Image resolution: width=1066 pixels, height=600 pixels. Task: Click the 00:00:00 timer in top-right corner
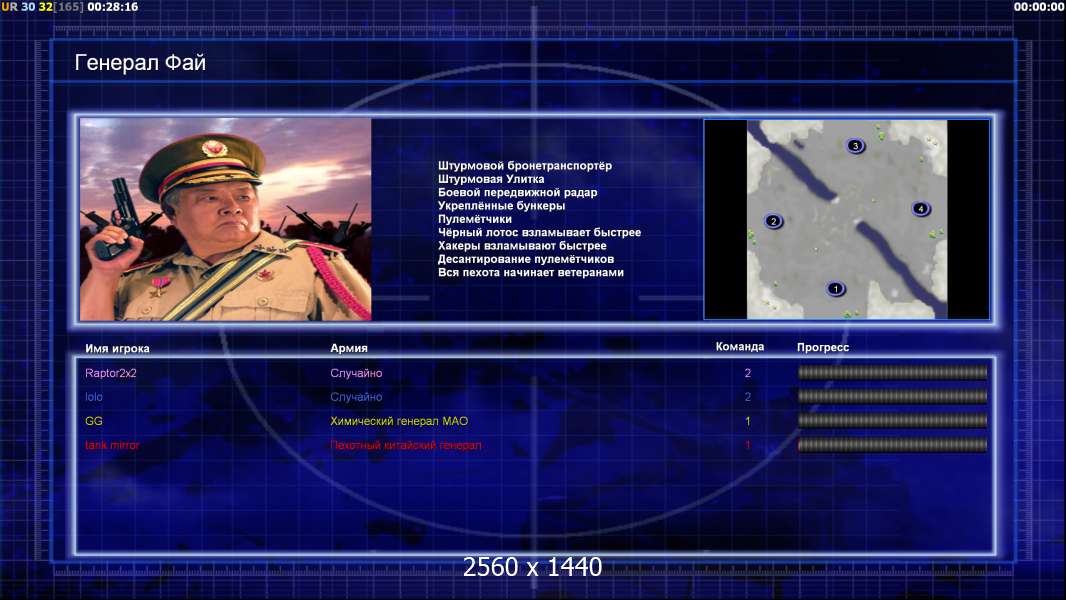click(1038, 7)
